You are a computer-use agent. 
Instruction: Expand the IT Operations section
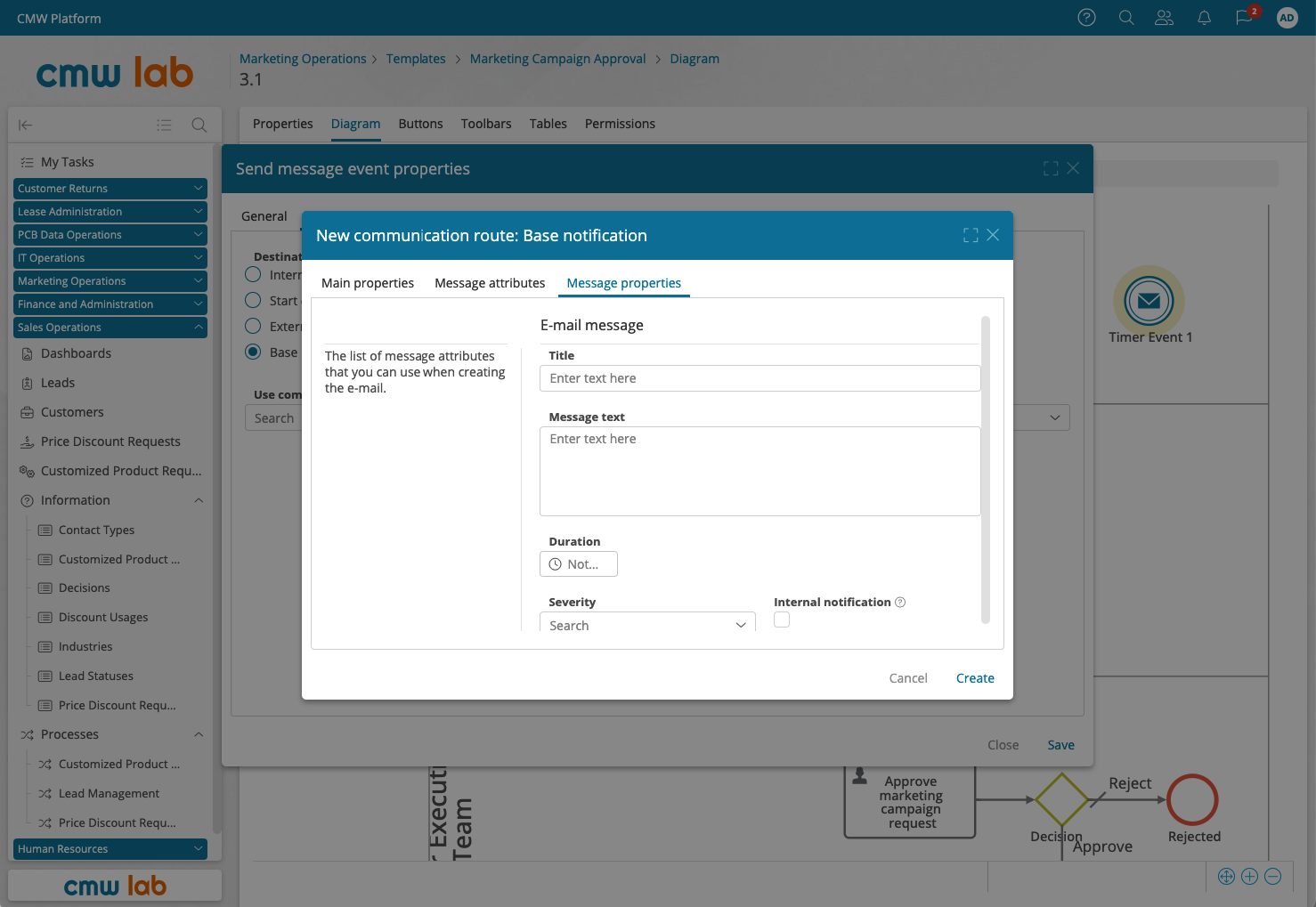110,258
